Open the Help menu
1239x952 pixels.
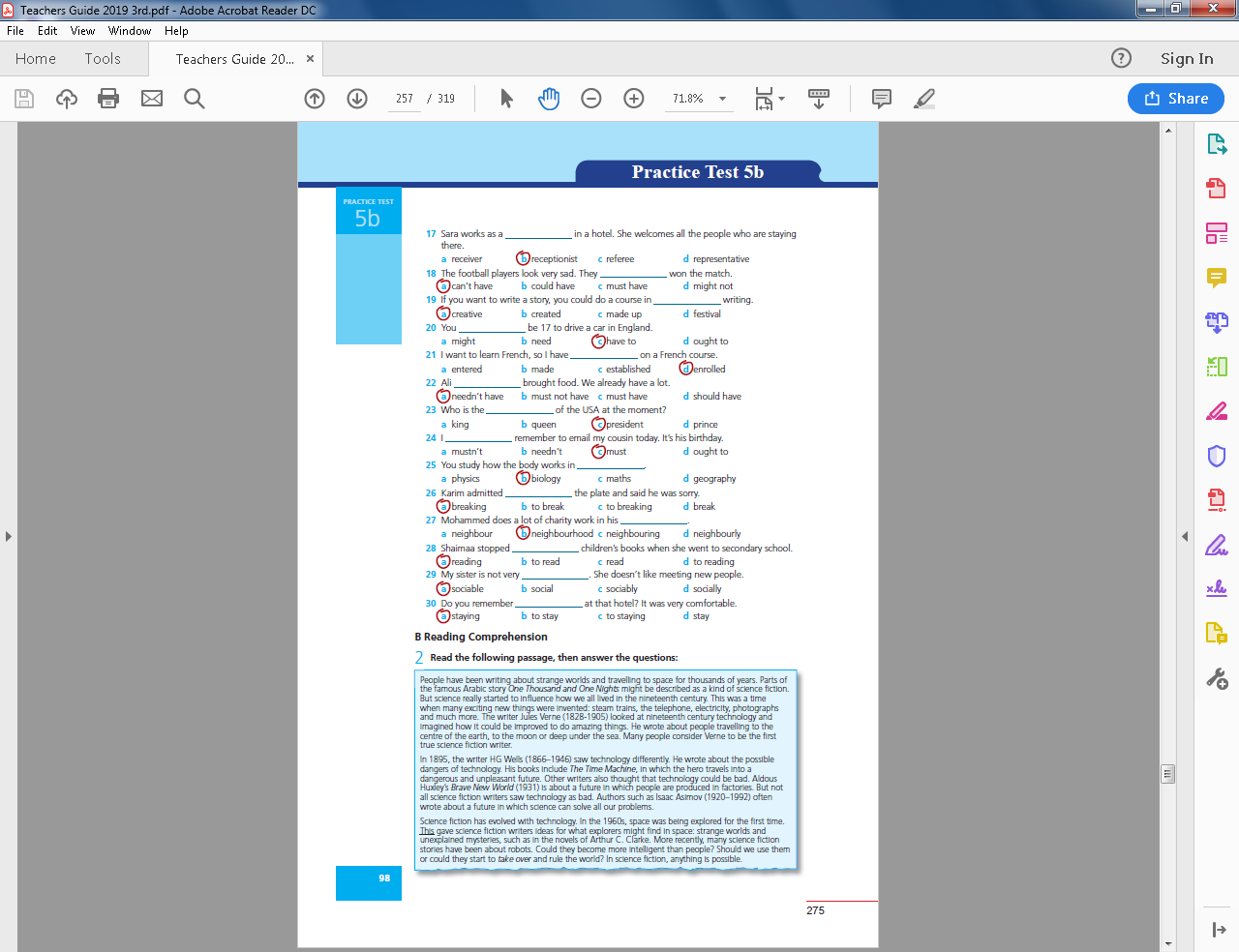click(x=176, y=31)
